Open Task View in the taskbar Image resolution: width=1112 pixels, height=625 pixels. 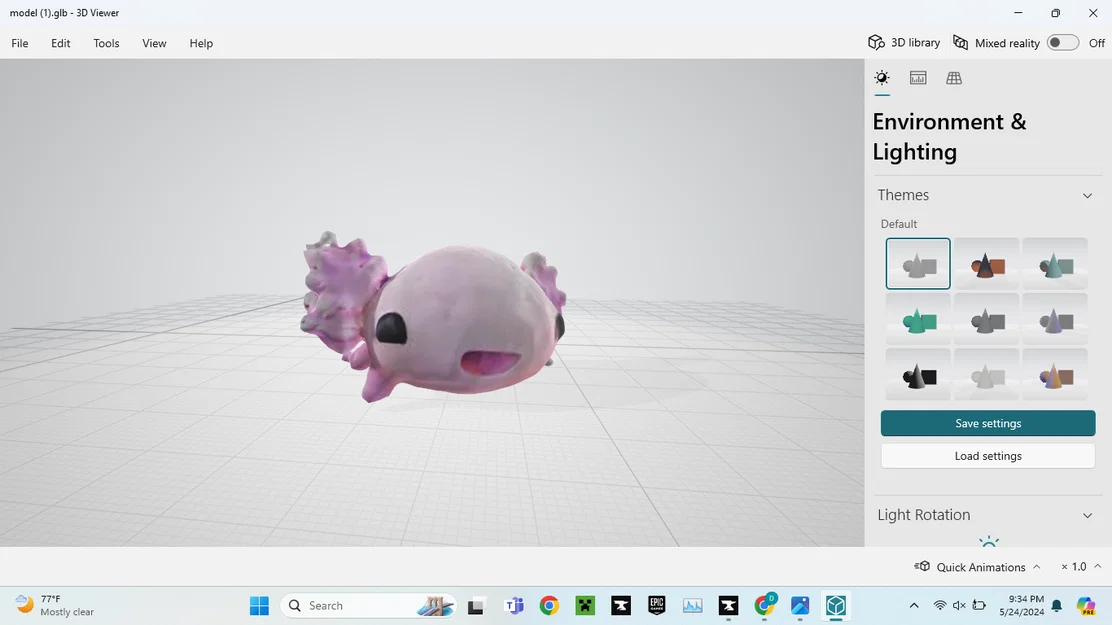coord(475,606)
